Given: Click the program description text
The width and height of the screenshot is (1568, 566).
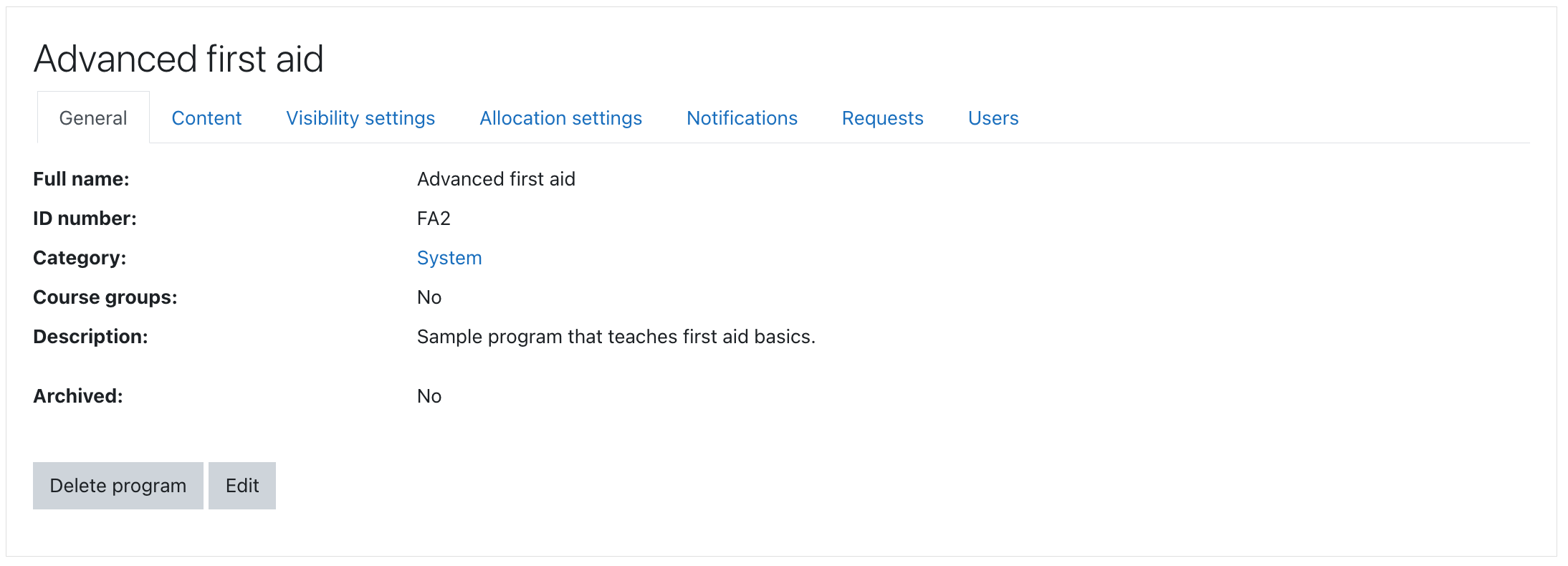Looking at the screenshot, I should 616,337.
